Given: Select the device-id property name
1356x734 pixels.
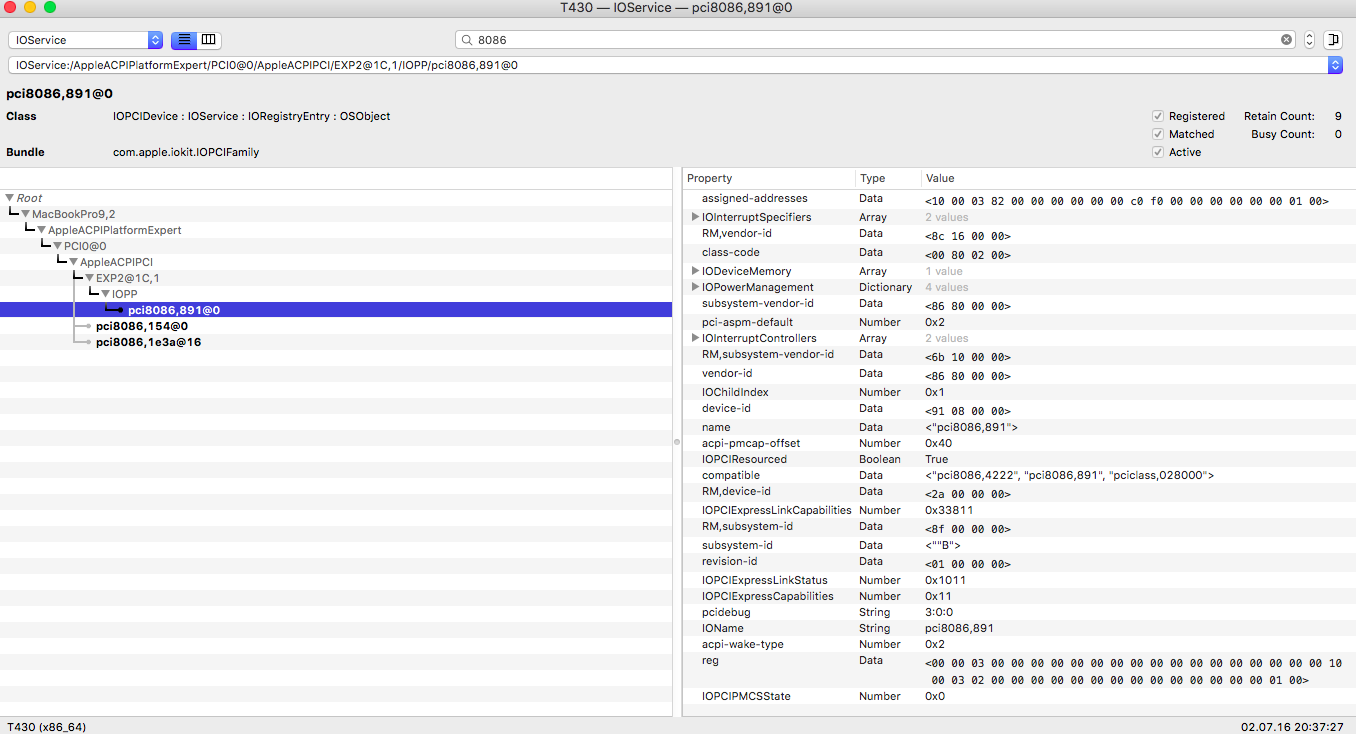Looking at the screenshot, I should point(726,408).
